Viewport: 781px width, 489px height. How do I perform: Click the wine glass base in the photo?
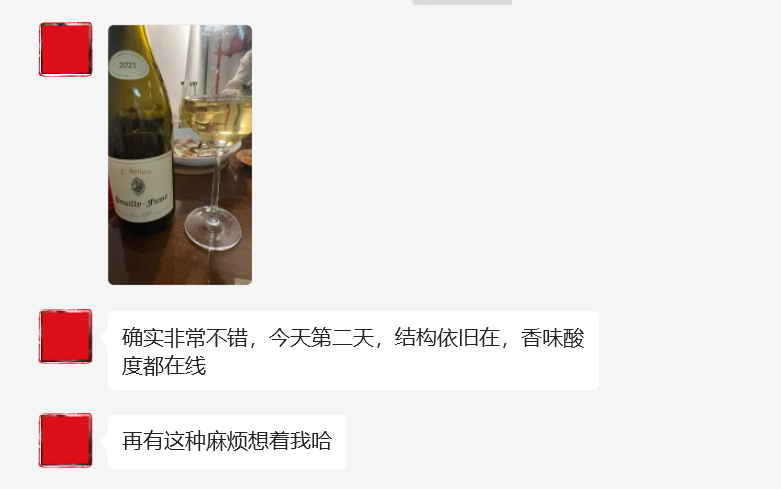coord(213,229)
